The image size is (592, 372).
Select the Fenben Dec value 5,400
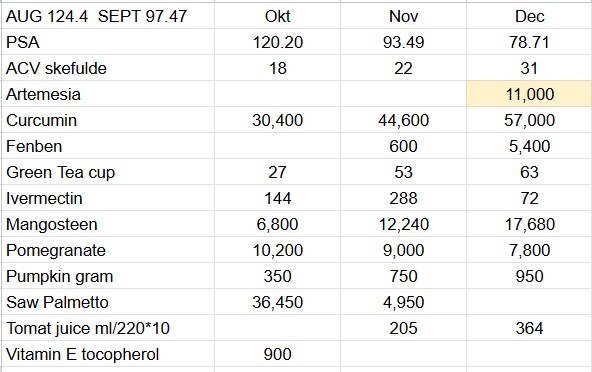pyautogui.click(x=529, y=146)
